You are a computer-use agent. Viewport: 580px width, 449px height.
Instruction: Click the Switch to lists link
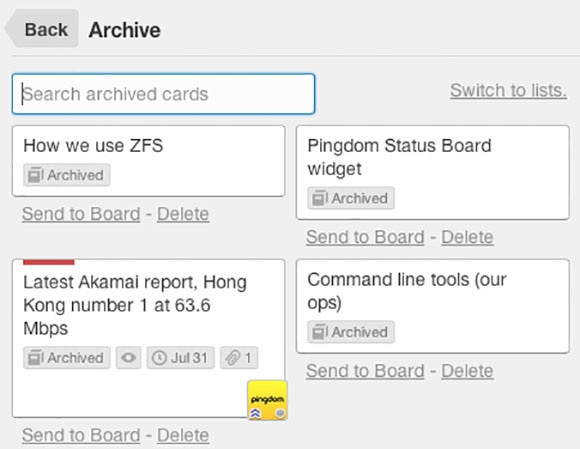coord(508,90)
